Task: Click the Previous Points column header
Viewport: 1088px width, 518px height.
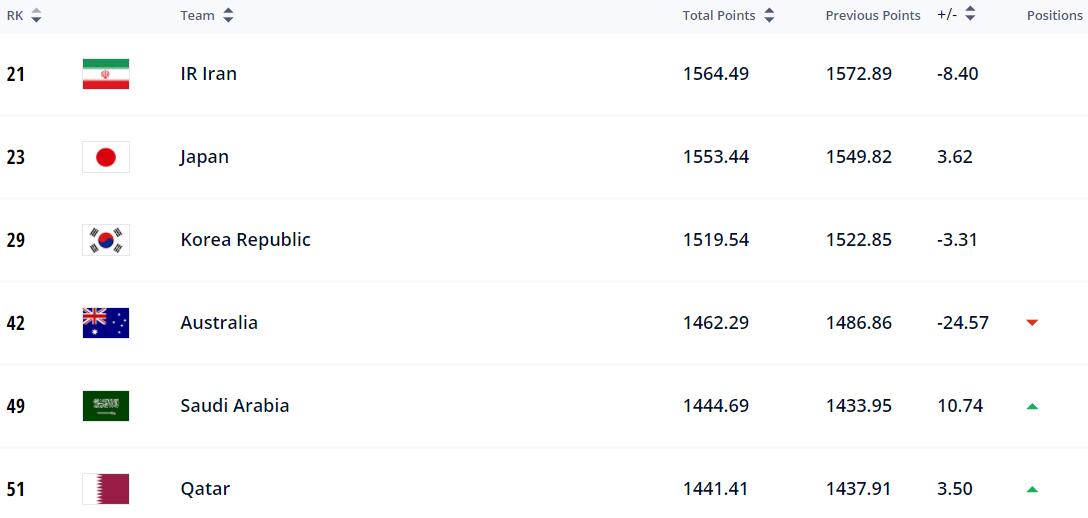Action: 872,16
